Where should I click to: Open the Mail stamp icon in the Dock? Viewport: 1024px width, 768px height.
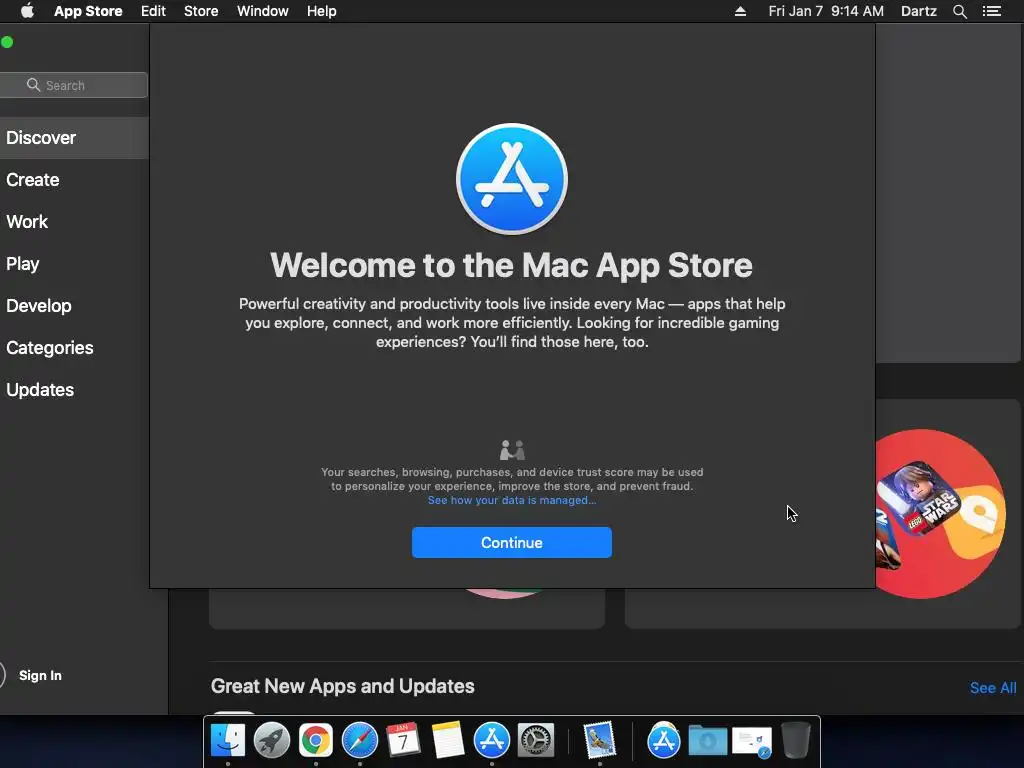point(600,741)
